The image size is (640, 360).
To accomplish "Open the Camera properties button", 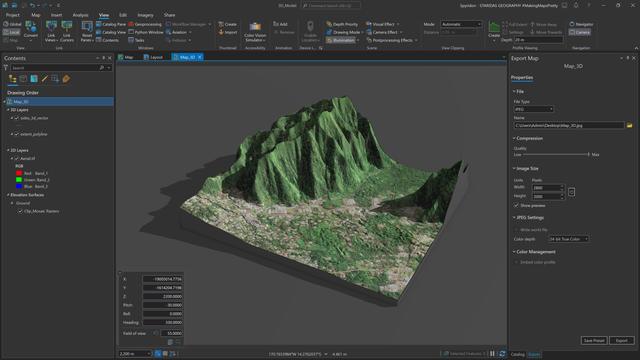I will pyautogui.click(x=580, y=32).
